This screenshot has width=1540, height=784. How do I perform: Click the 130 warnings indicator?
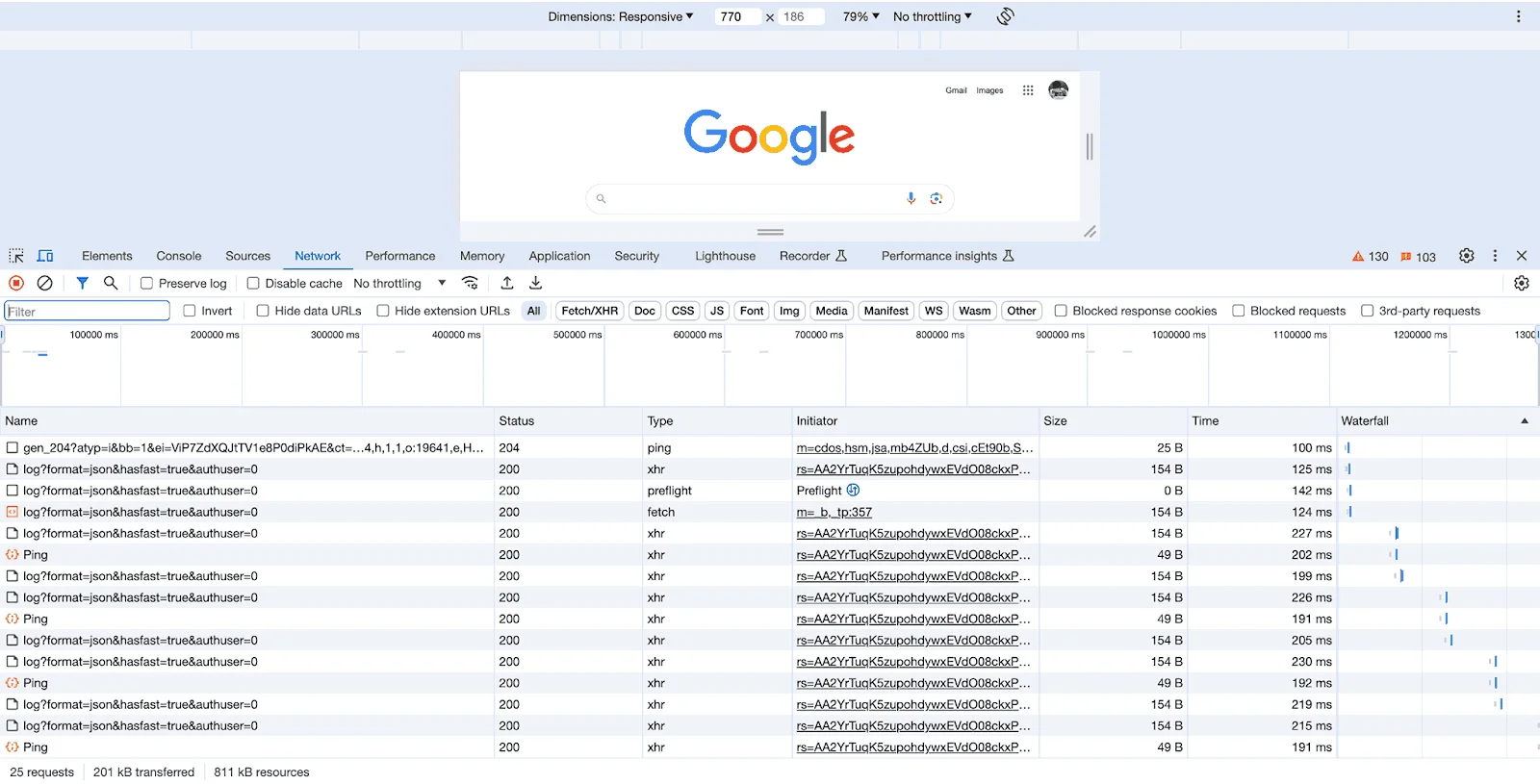tap(1370, 257)
